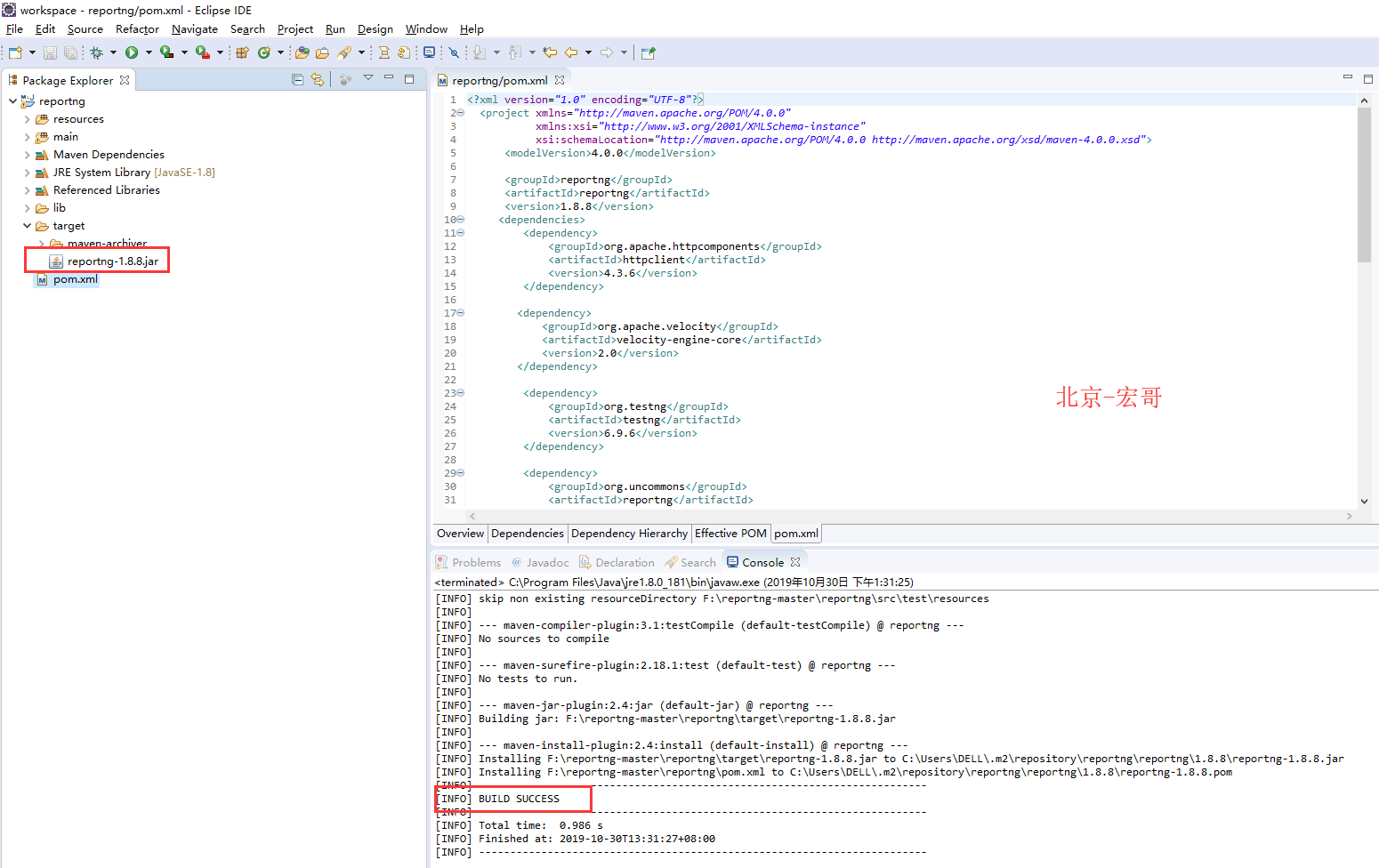This screenshot has width=1379, height=868.
Task: Click the Previous Annotation toolbar icon
Action: tap(514, 52)
